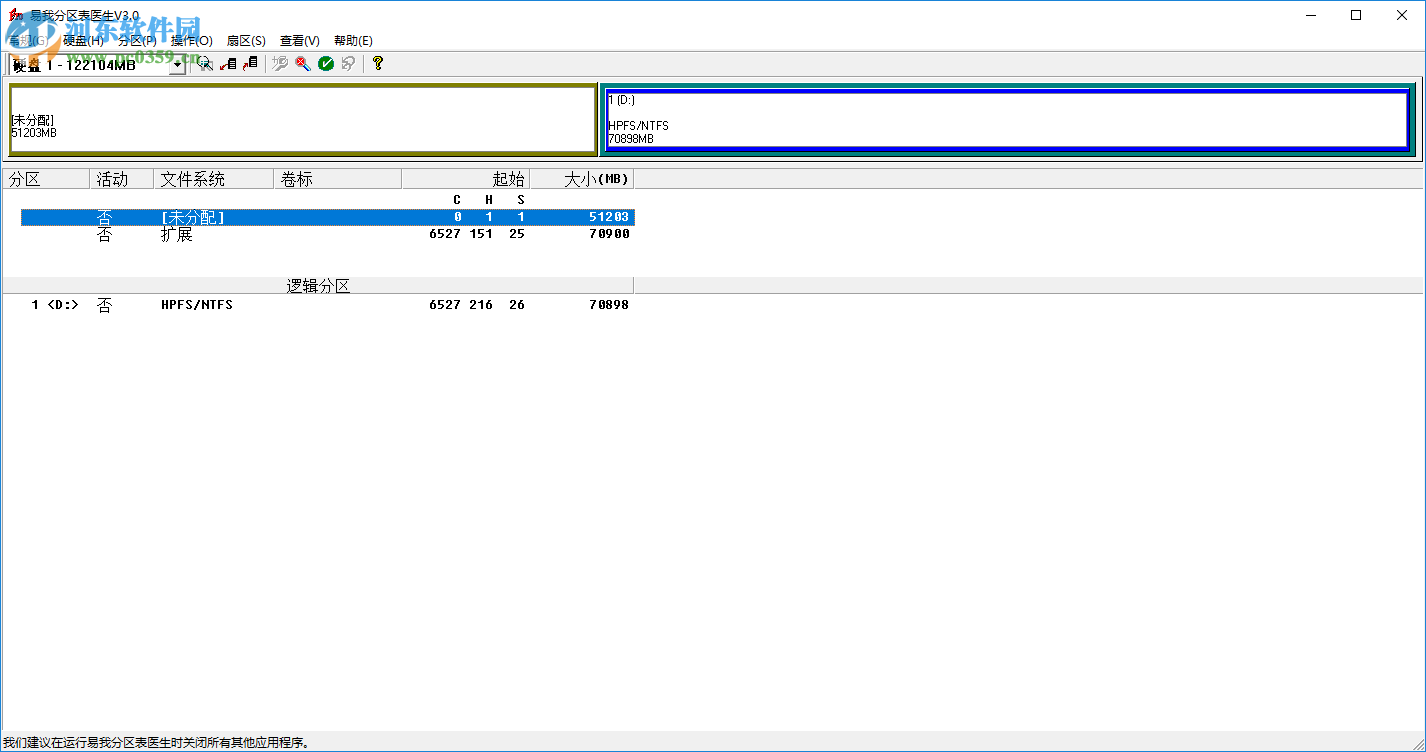
Task: Click the red-X magnifier toolbar icon
Action: [x=303, y=63]
